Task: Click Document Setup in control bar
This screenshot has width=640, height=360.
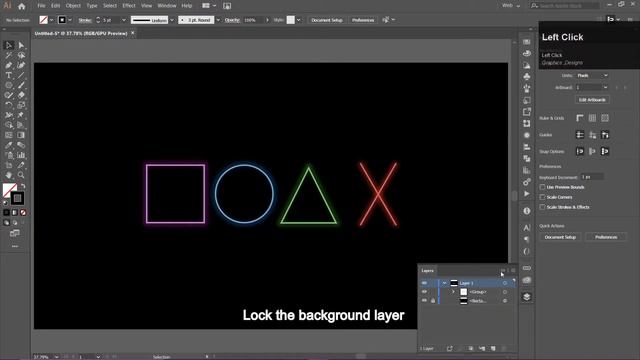Action: click(327, 20)
